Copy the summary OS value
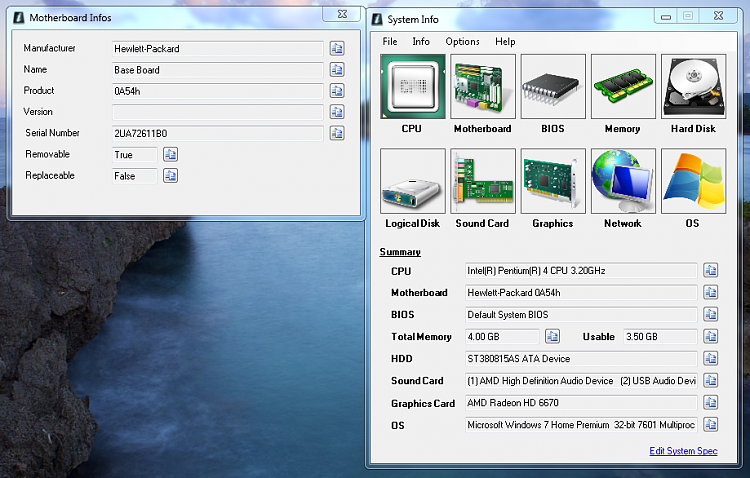 [x=711, y=424]
